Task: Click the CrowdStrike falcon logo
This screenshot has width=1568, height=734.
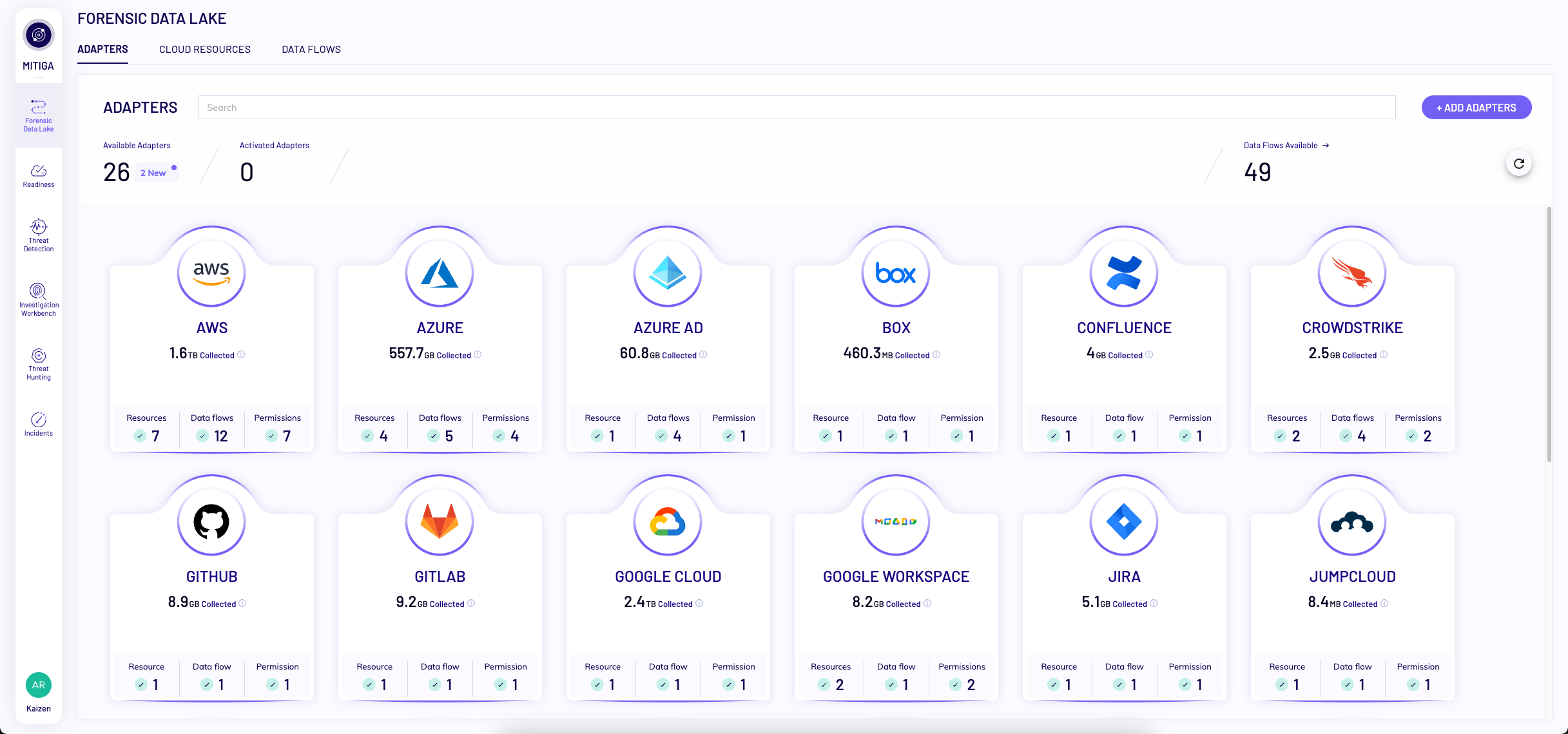Action: [x=1352, y=273]
